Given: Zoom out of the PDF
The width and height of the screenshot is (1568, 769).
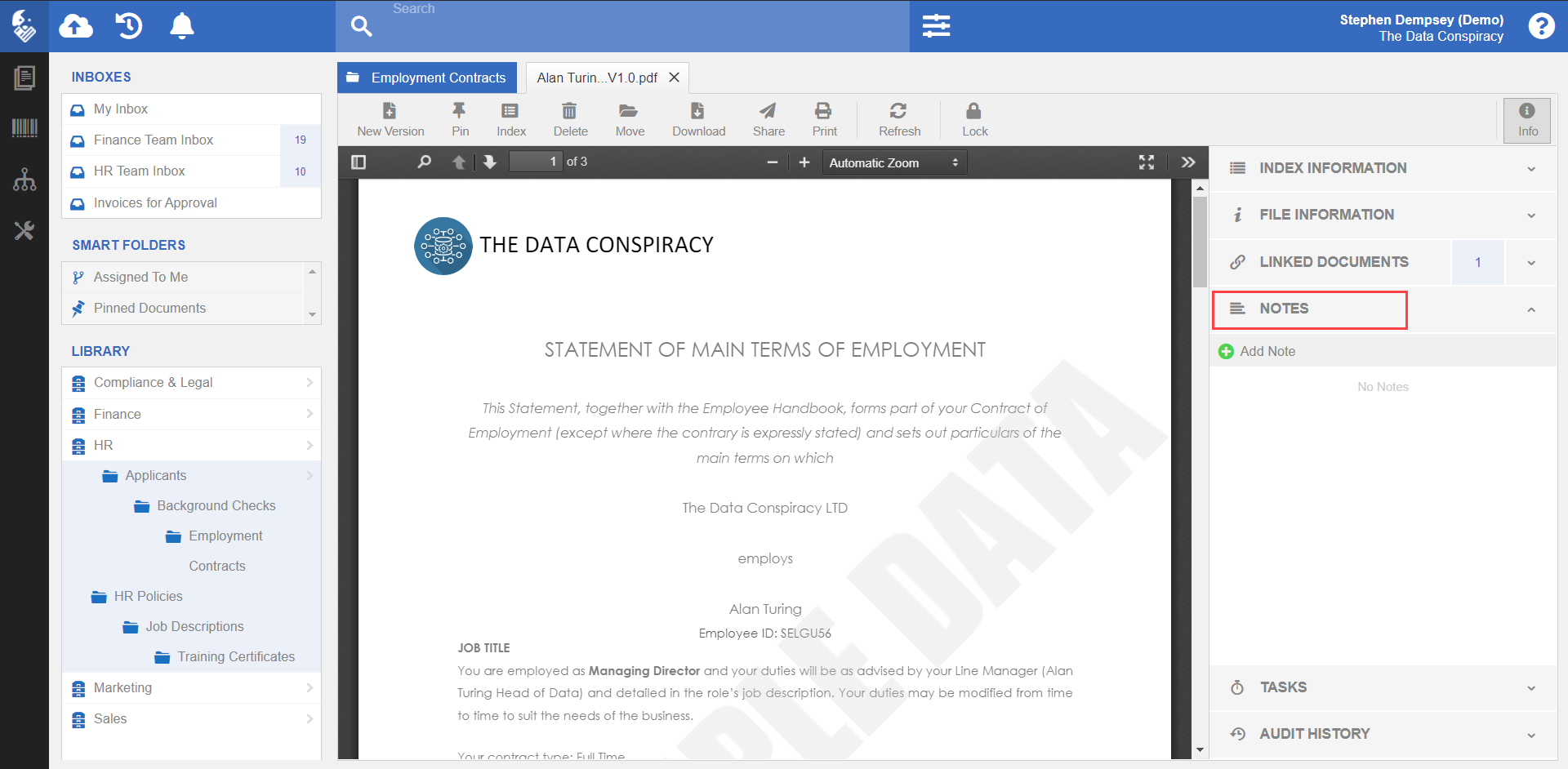Looking at the screenshot, I should click(x=772, y=162).
